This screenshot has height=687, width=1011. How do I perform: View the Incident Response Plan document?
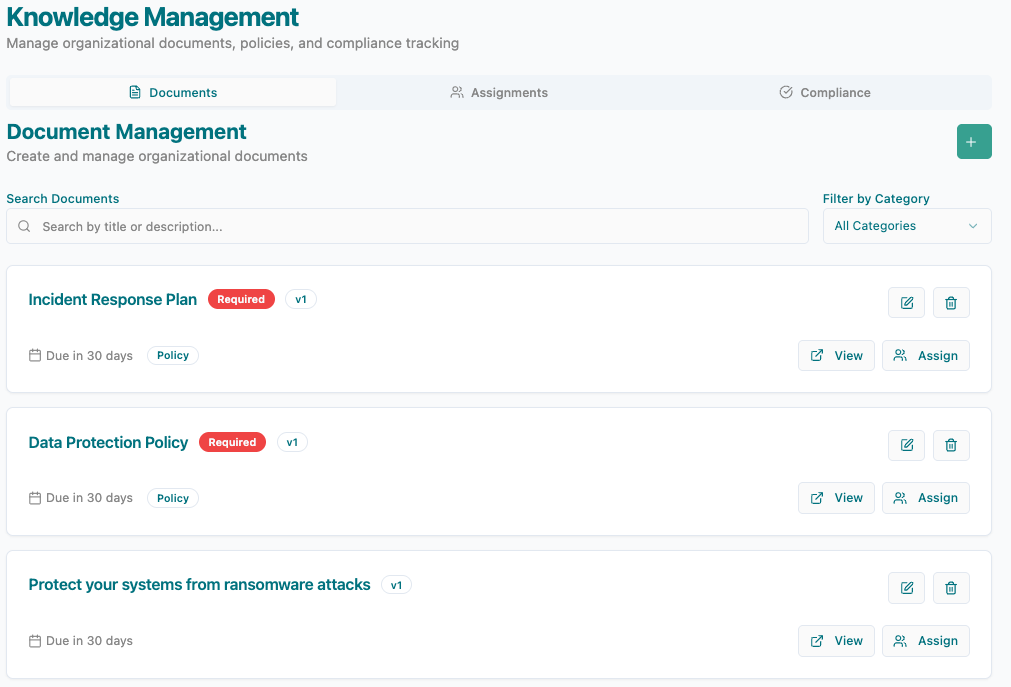836,355
